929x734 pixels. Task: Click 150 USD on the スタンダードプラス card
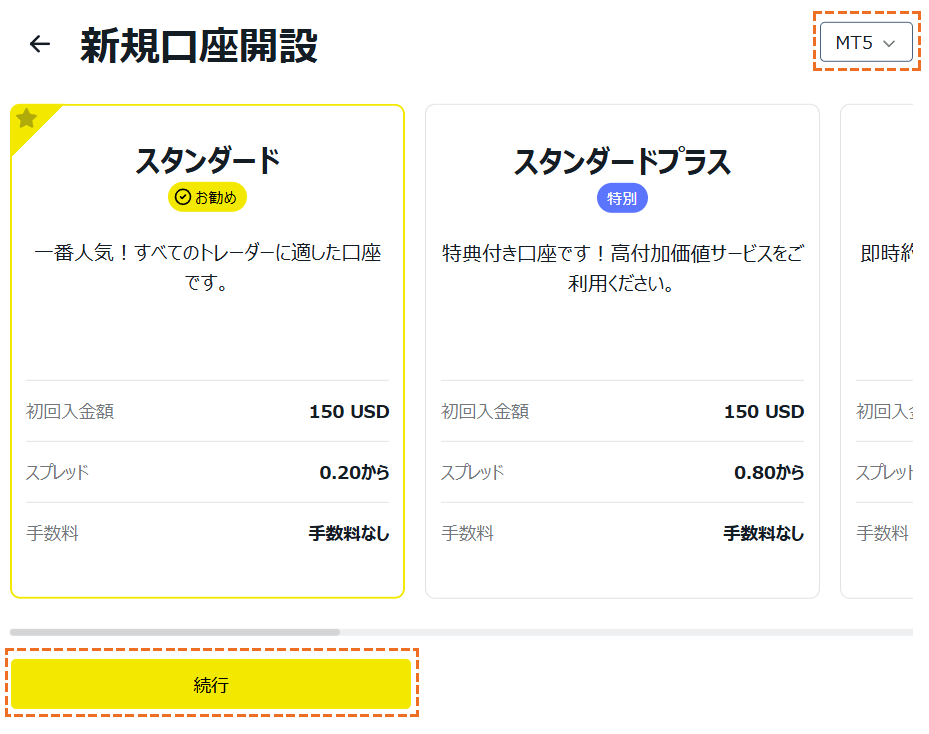click(x=764, y=411)
